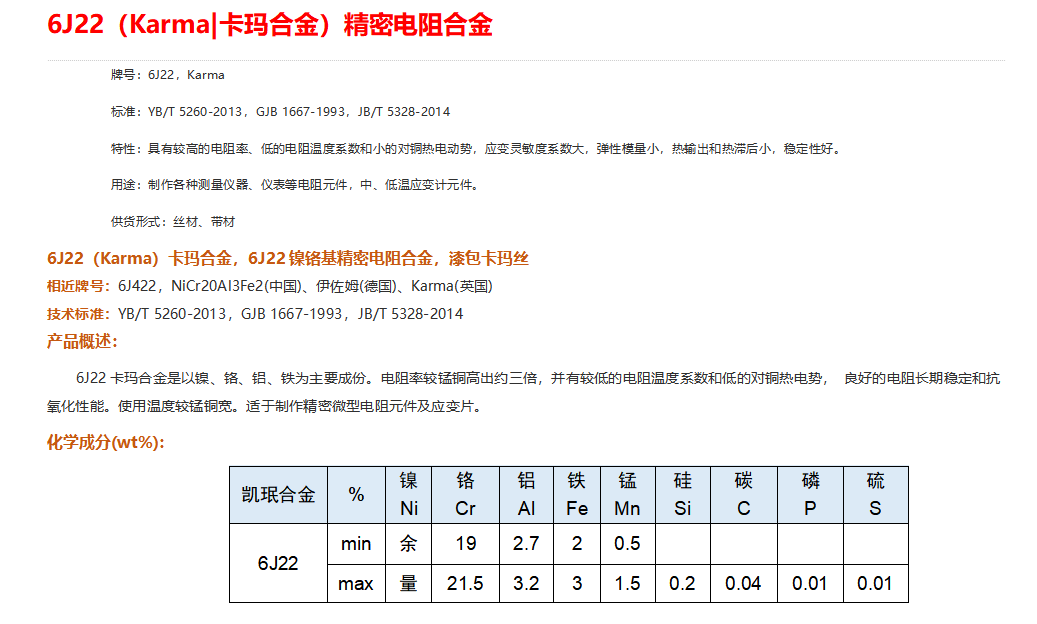
Task: Click the '6J22' row label cell in the table
Action: (278, 563)
